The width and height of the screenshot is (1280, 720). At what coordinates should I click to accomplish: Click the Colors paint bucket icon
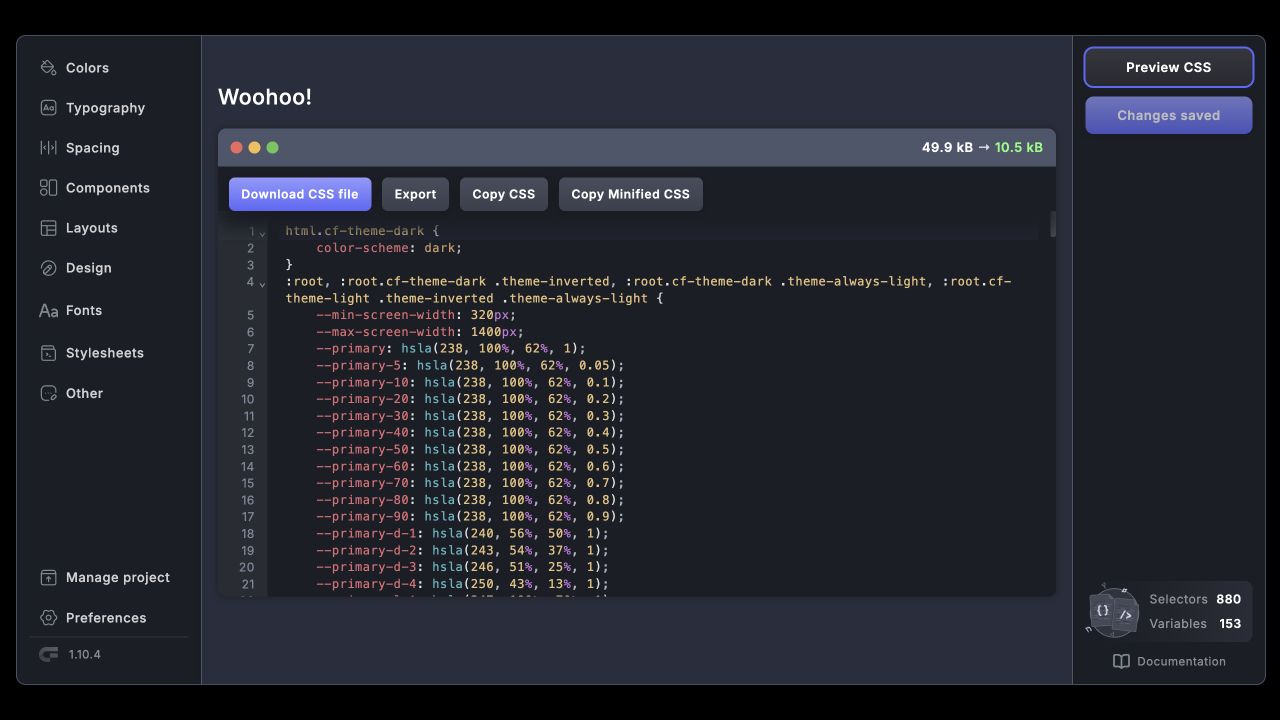point(48,68)
